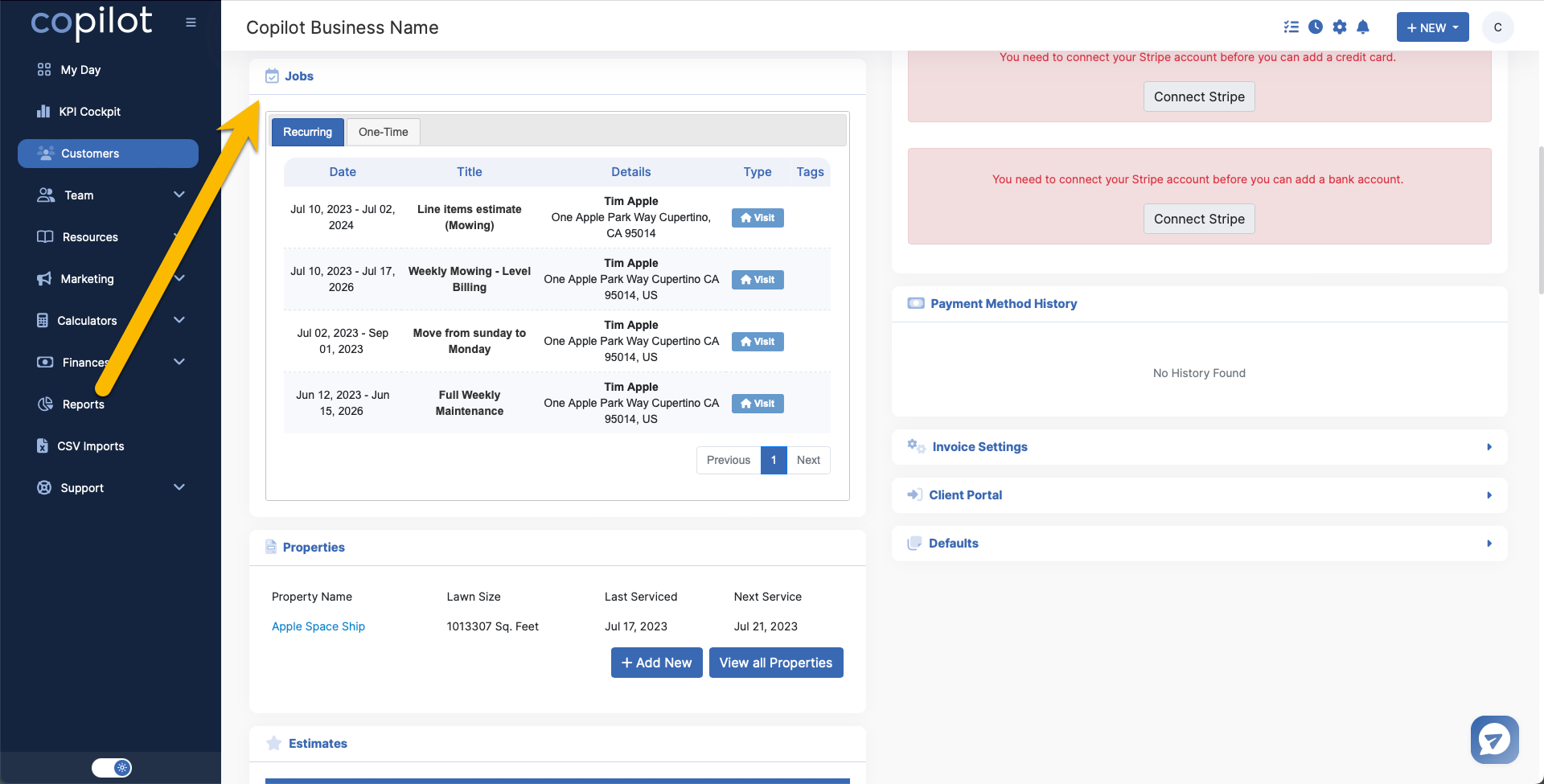
Task: Expand the Marketing submenu chevron
Action: [x=179, y=278]
